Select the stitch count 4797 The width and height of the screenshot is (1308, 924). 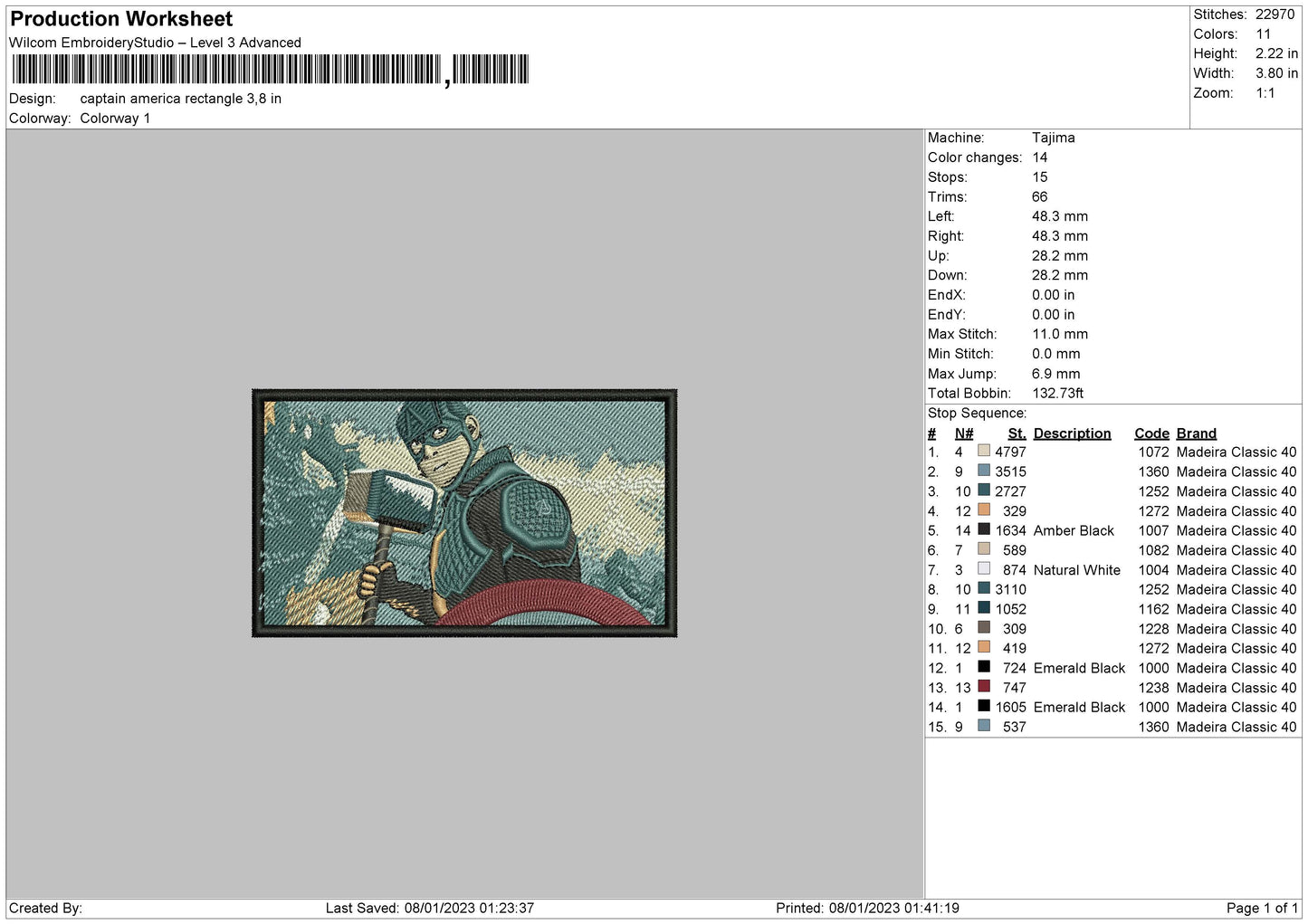pyautogui.click(x=1010, y=452)
